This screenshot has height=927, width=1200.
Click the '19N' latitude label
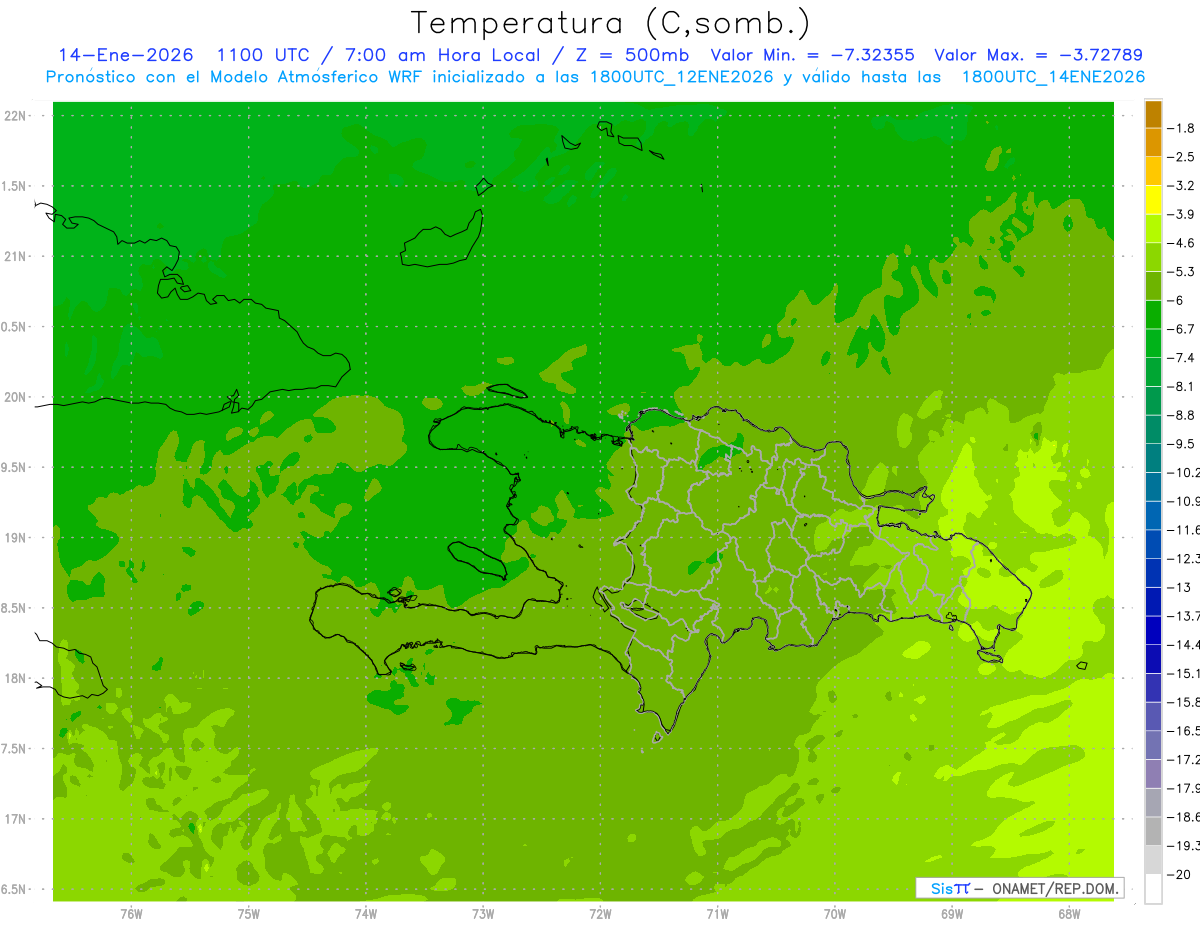(x=15, y=538)
